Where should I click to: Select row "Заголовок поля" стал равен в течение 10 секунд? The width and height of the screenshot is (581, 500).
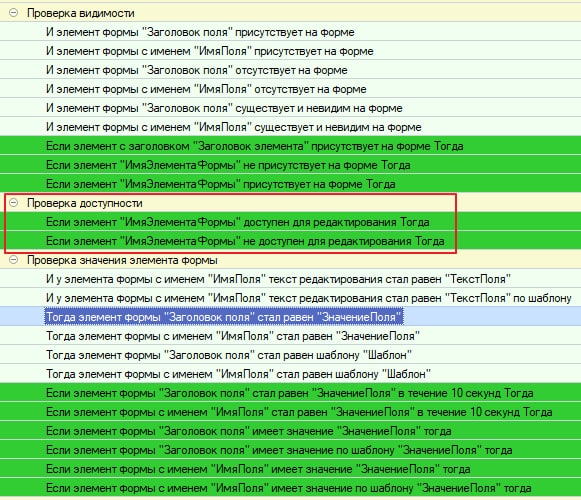click(290, 393)
